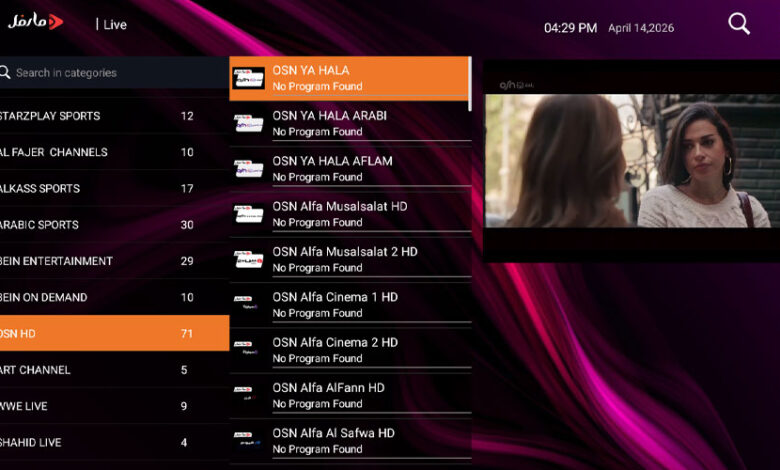Click the OSN Alfa Cinema 1 HD logo

248,304
